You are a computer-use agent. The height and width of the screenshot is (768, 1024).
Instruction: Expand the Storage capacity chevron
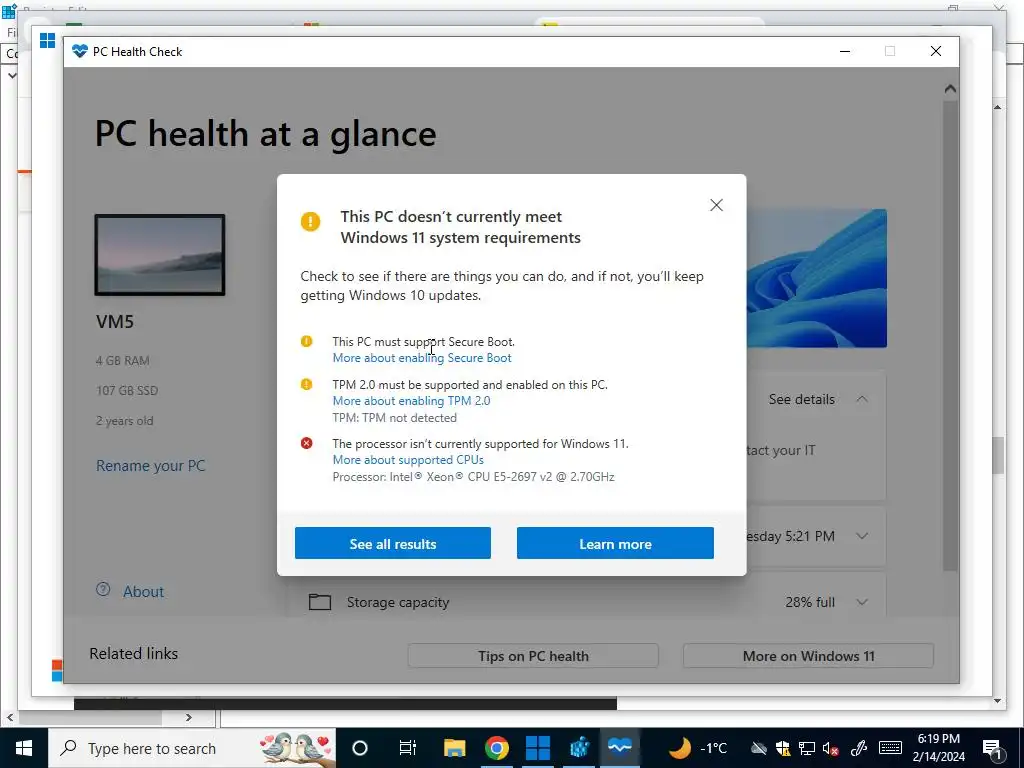[x=862, y=602]
